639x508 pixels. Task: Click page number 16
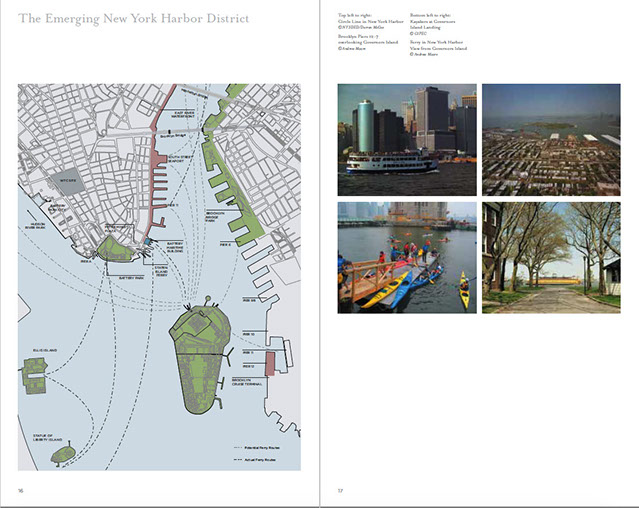[21, 490]
